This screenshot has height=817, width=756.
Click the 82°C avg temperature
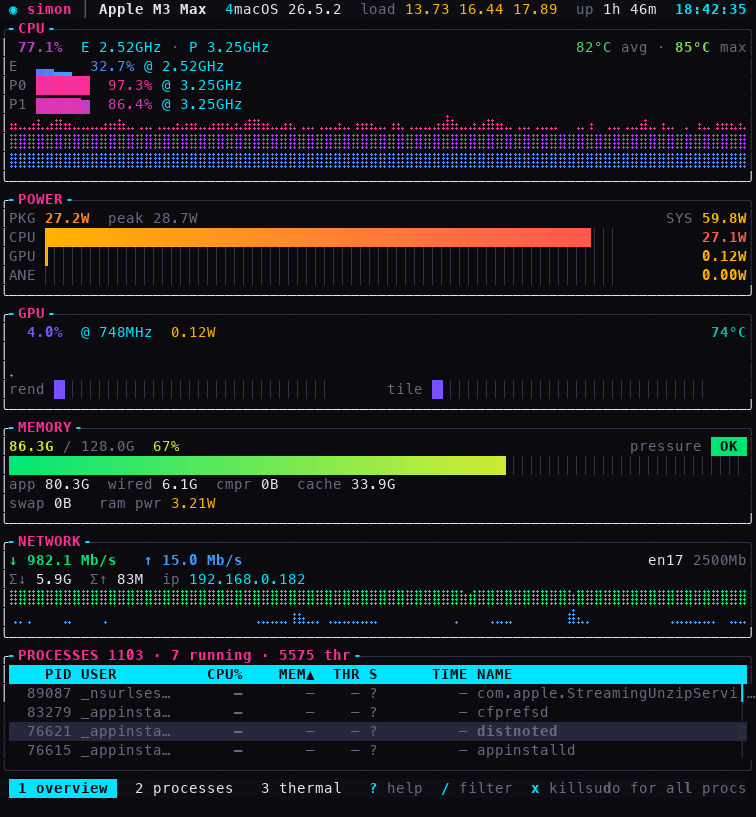click(x=593, y=47)
